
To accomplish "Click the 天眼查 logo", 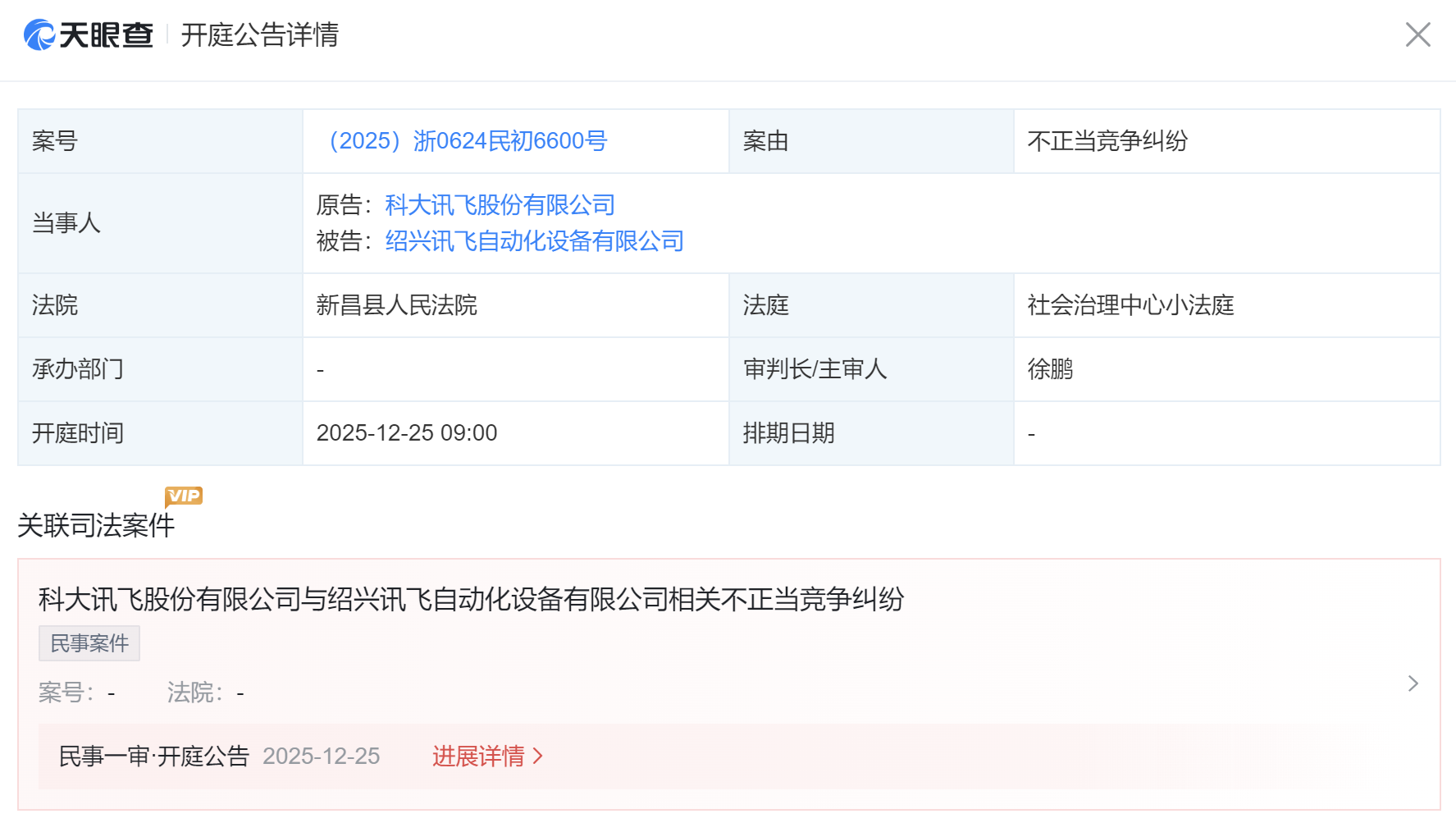I will point(89,34).
